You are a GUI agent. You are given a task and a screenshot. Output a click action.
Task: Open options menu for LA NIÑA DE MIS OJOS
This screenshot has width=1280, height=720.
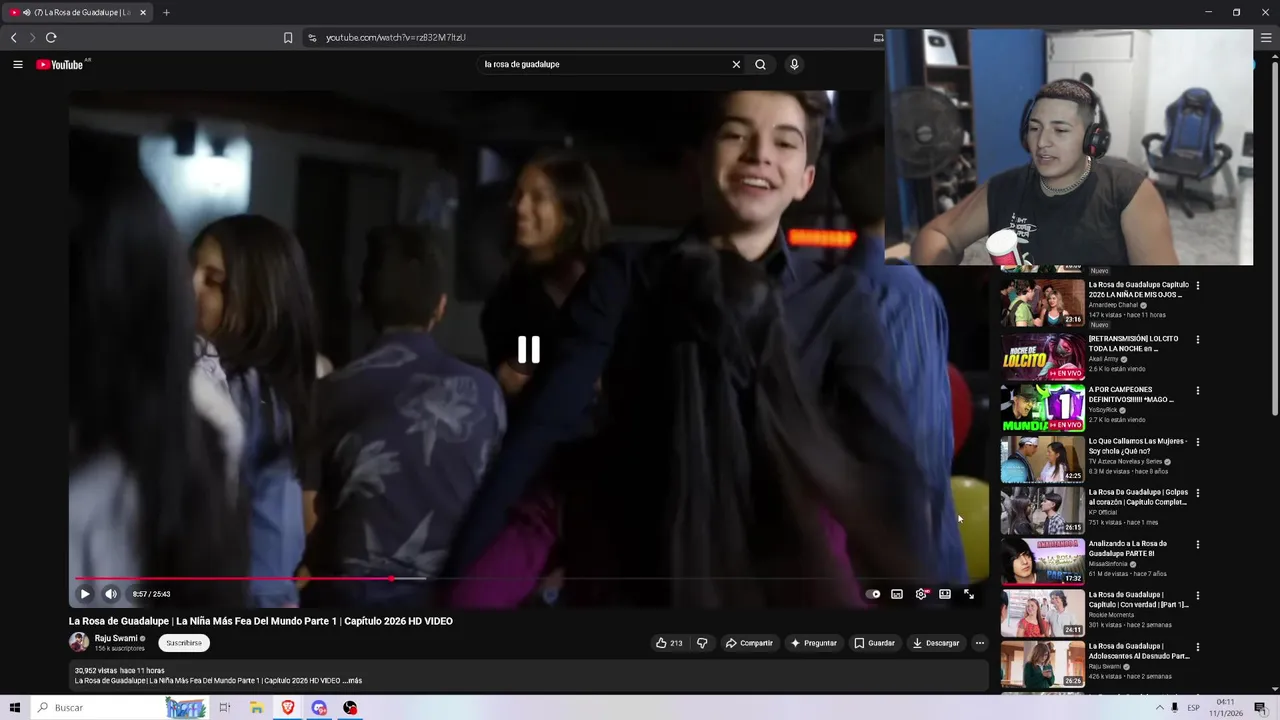[x=1198, y=286]
